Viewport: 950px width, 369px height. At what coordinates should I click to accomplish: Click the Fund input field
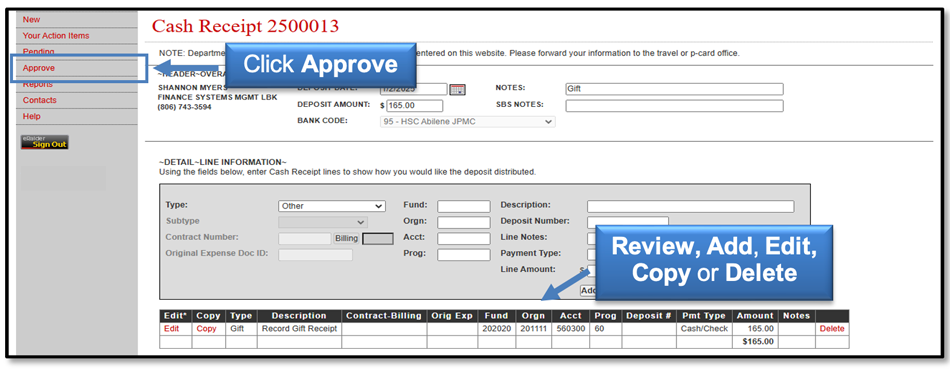[463, 207]
